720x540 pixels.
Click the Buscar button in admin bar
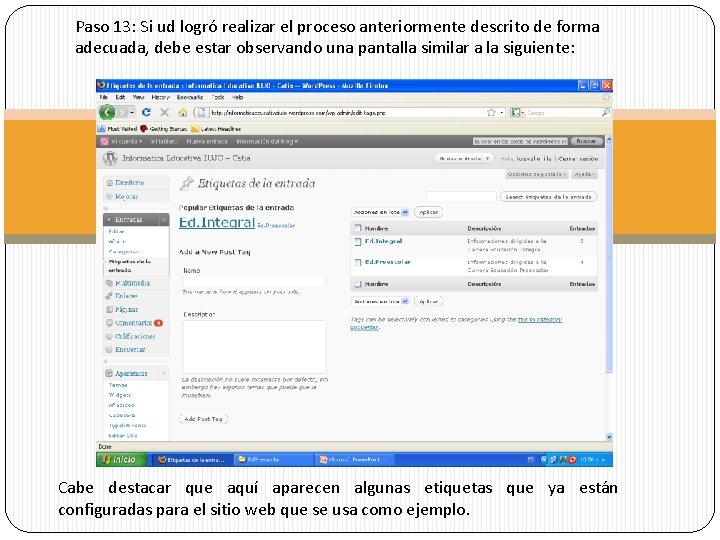[586, 141]
